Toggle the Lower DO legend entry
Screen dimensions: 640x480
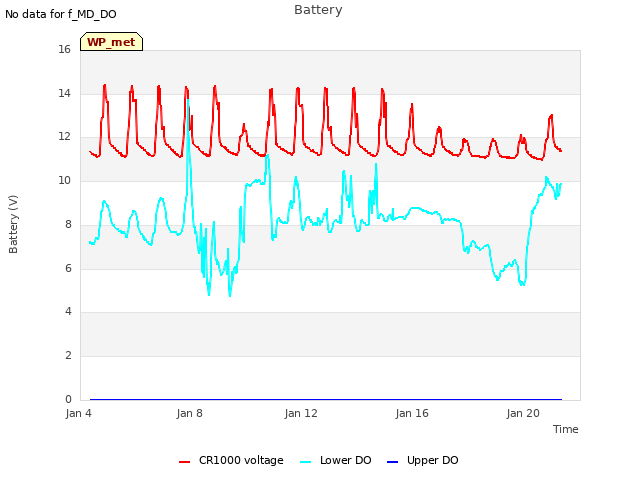coord(336,460)
